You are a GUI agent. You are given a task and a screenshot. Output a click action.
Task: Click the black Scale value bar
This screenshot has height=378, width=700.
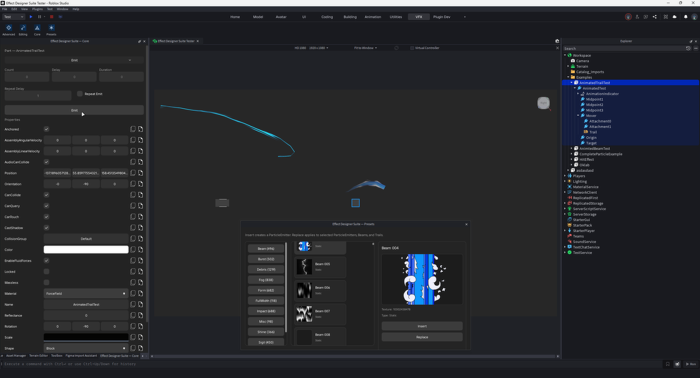pos(86,337)
